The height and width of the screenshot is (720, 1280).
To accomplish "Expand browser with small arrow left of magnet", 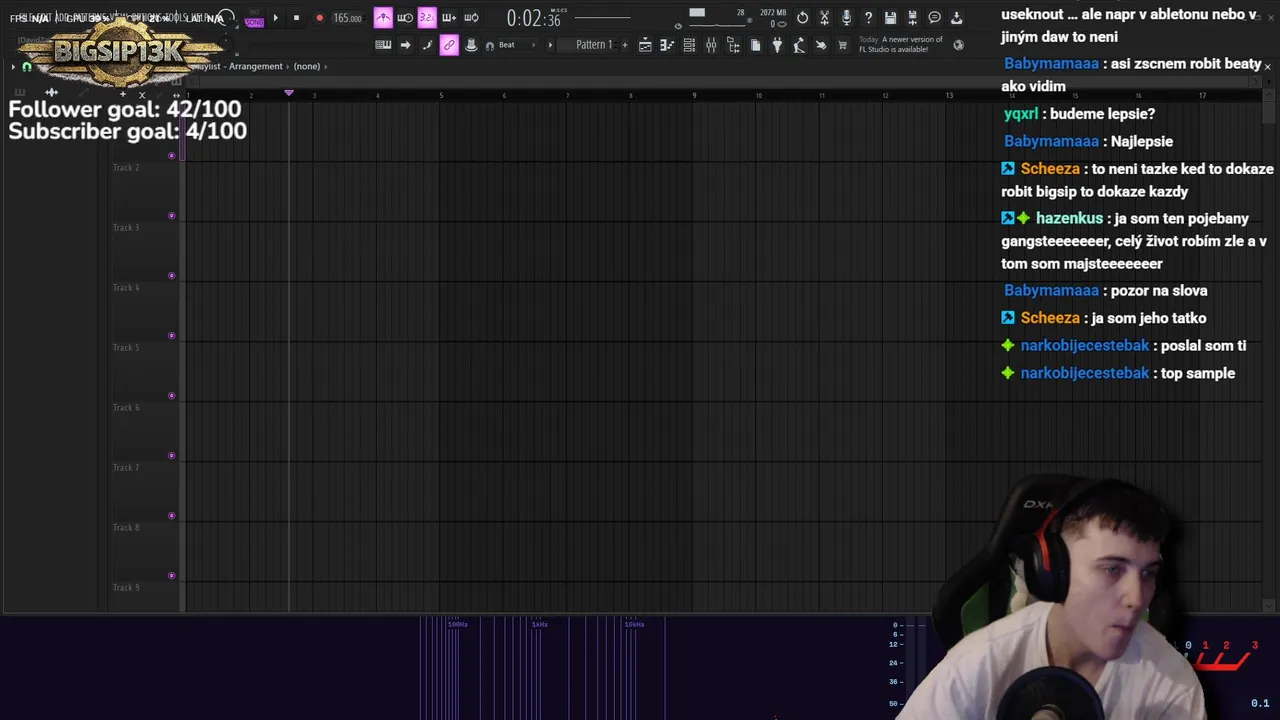I will coord(13,67).
